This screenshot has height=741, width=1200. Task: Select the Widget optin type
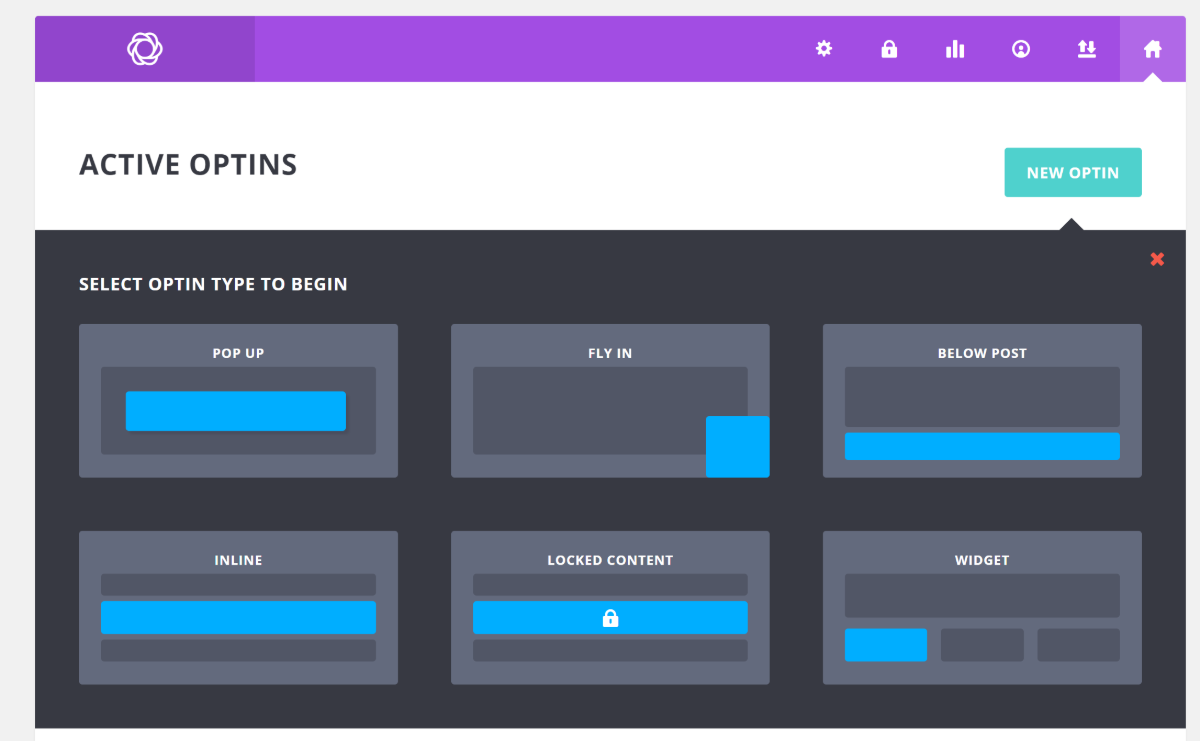[982, 608]
